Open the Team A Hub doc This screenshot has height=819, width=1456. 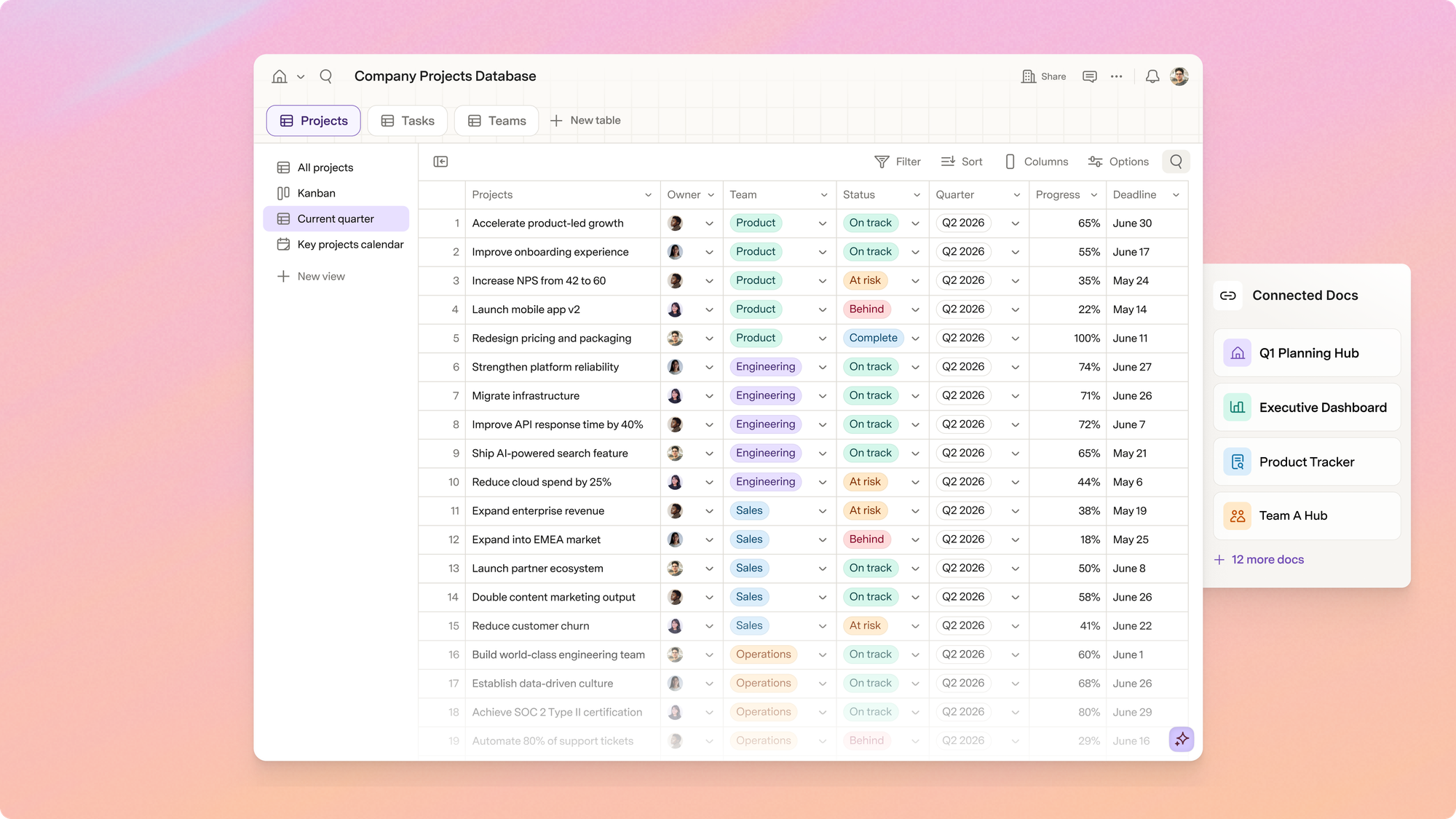1307,516
